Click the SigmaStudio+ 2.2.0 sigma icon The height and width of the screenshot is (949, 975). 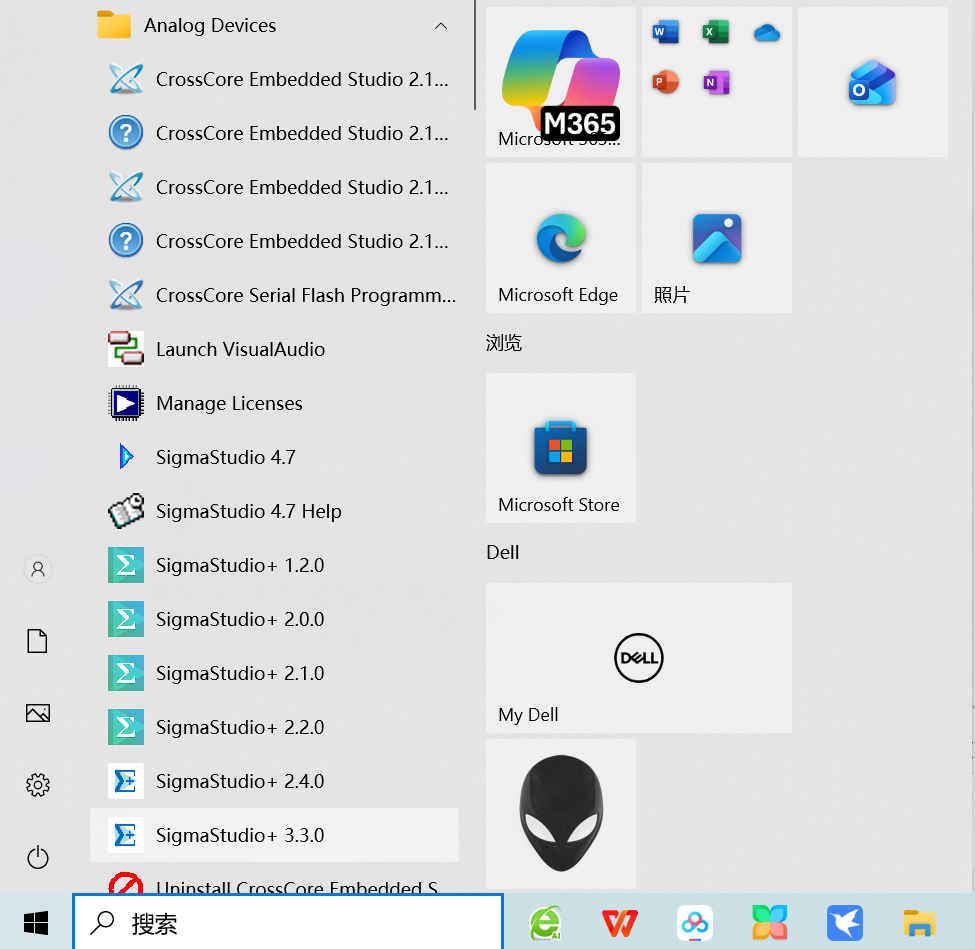pos(126,727)
